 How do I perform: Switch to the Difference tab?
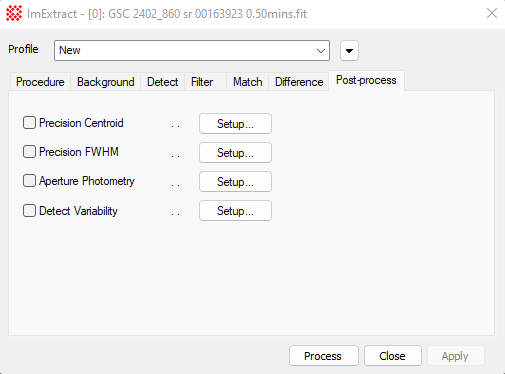coord(299,82)
